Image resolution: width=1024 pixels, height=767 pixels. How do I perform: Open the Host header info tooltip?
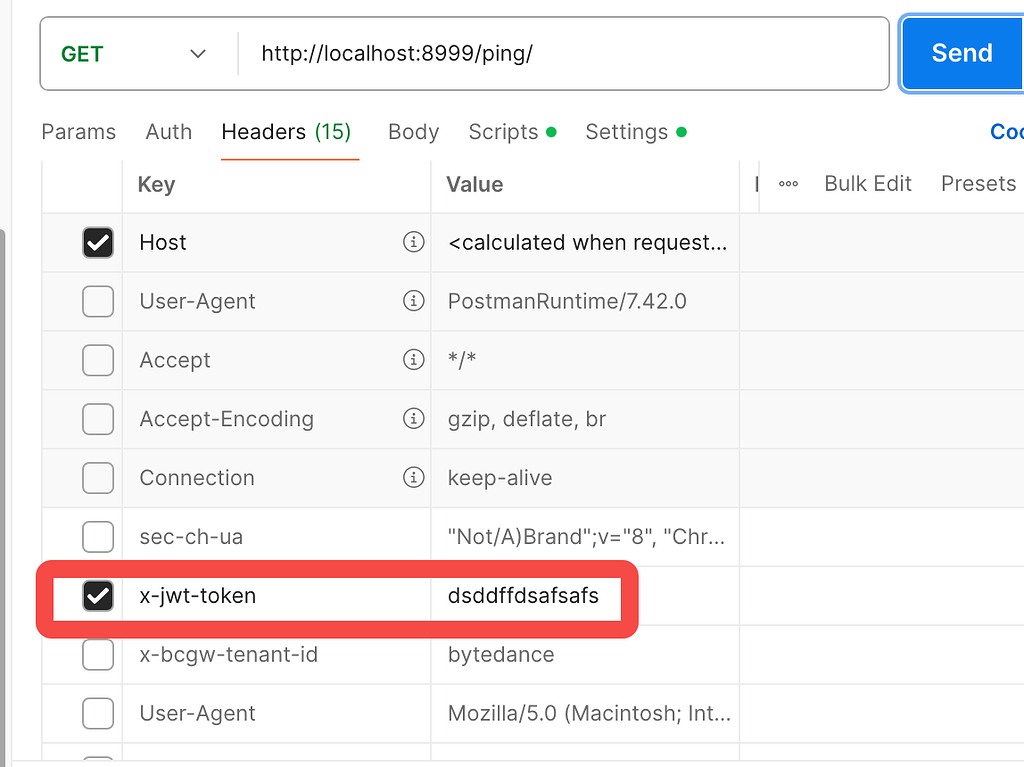[413, 242]
